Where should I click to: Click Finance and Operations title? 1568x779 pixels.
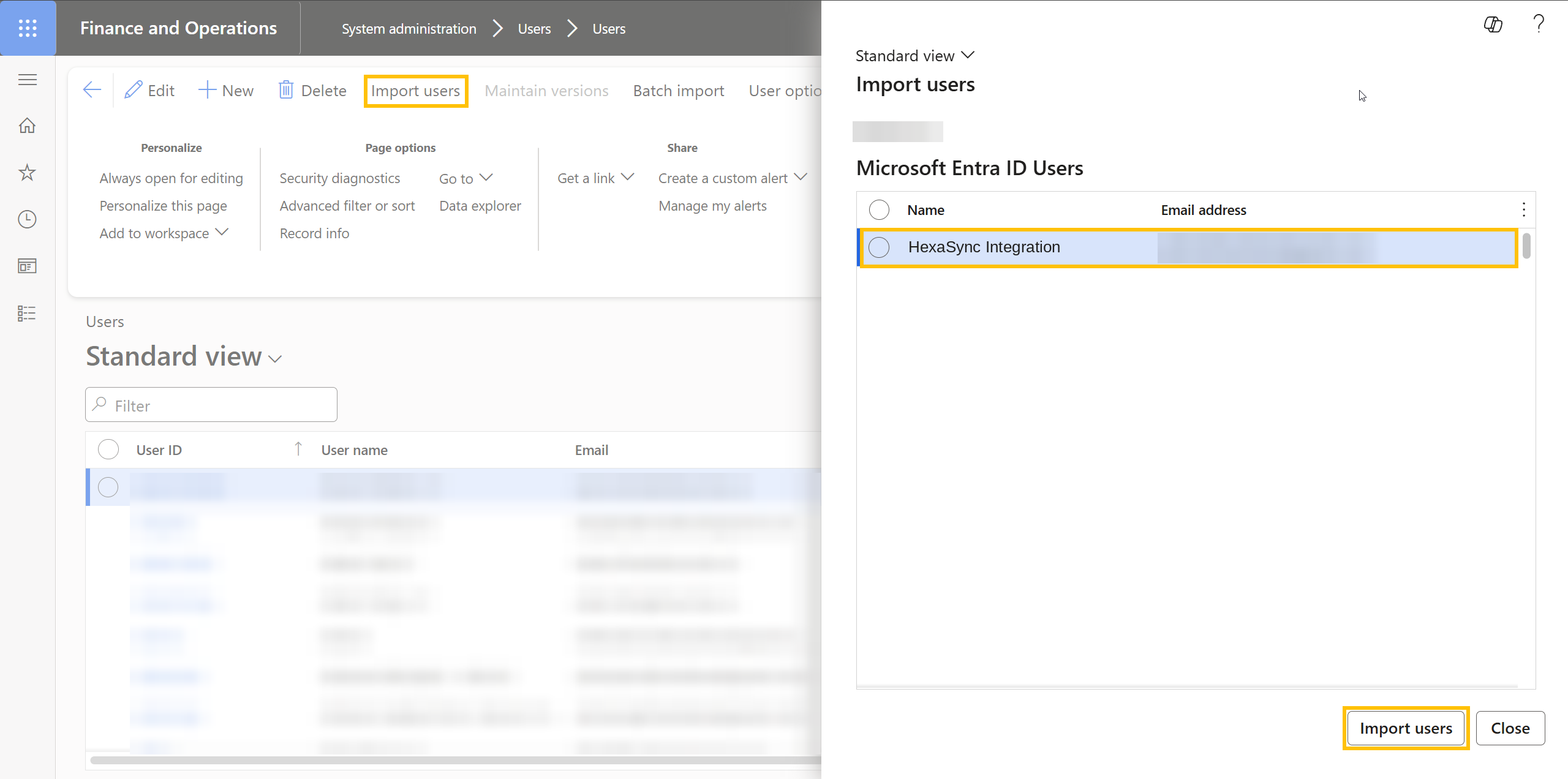178,28
